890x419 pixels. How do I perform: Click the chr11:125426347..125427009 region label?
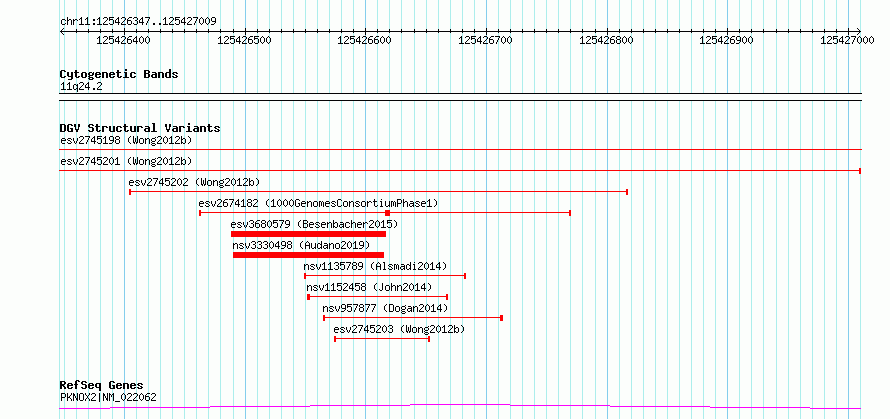click(x=138, y=22)
